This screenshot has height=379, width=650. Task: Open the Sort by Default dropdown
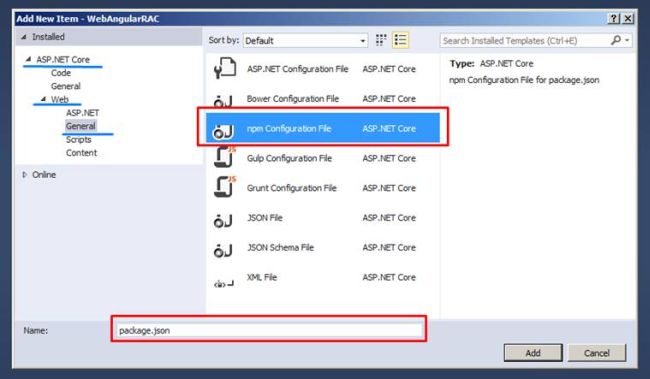(x=305, y=41)
